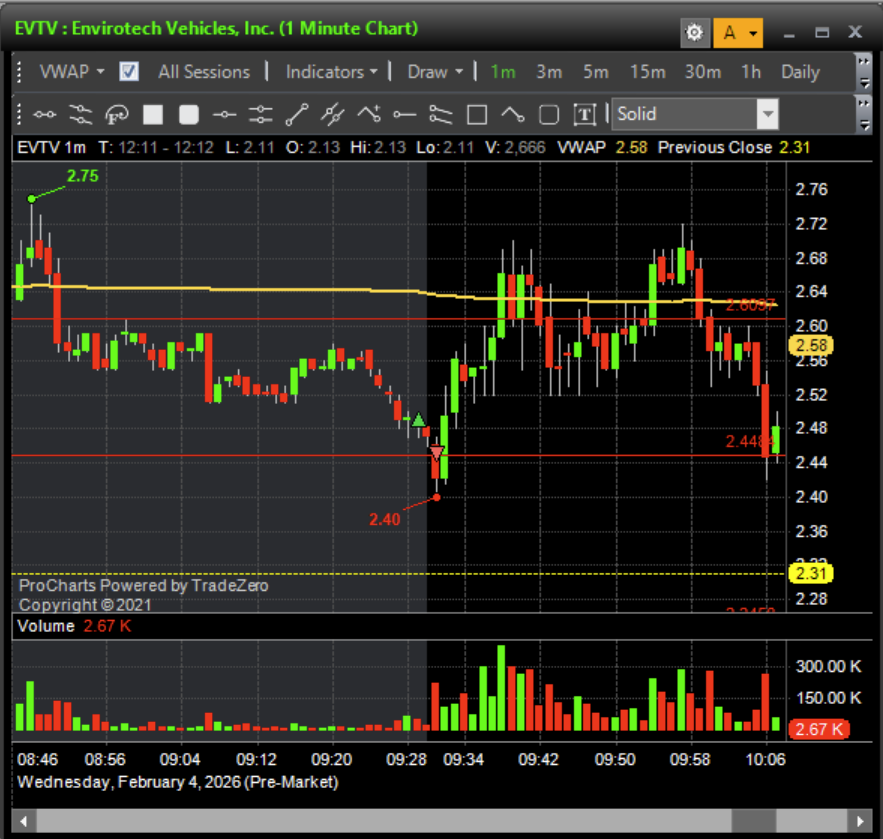
Task: Select the filled rounded rectangle tool
Action: 189,114
